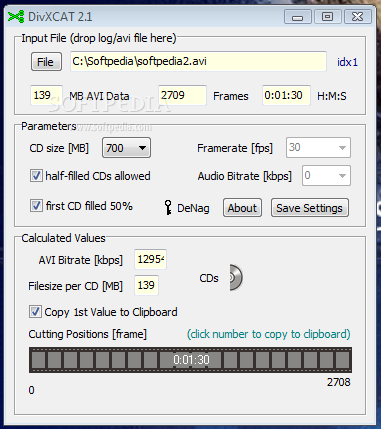Click the H:M:S duration field
Viewport: 381px width, 429px height.
click(286, 95)
